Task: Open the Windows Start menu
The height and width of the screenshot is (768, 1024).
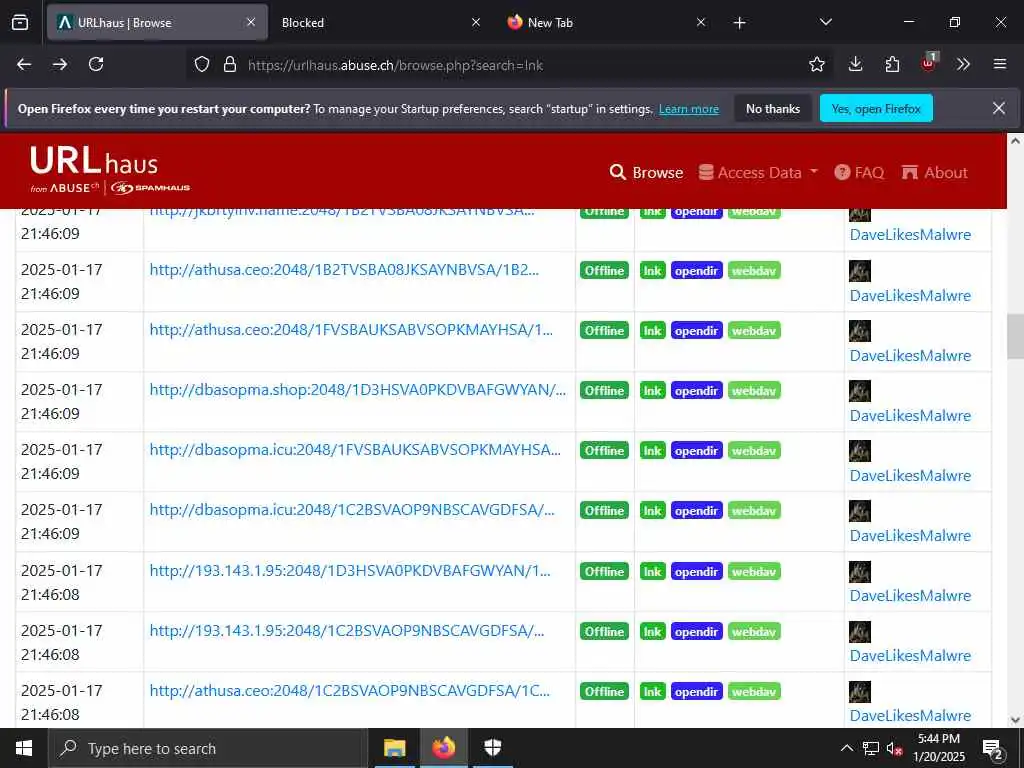Action: 24,748
